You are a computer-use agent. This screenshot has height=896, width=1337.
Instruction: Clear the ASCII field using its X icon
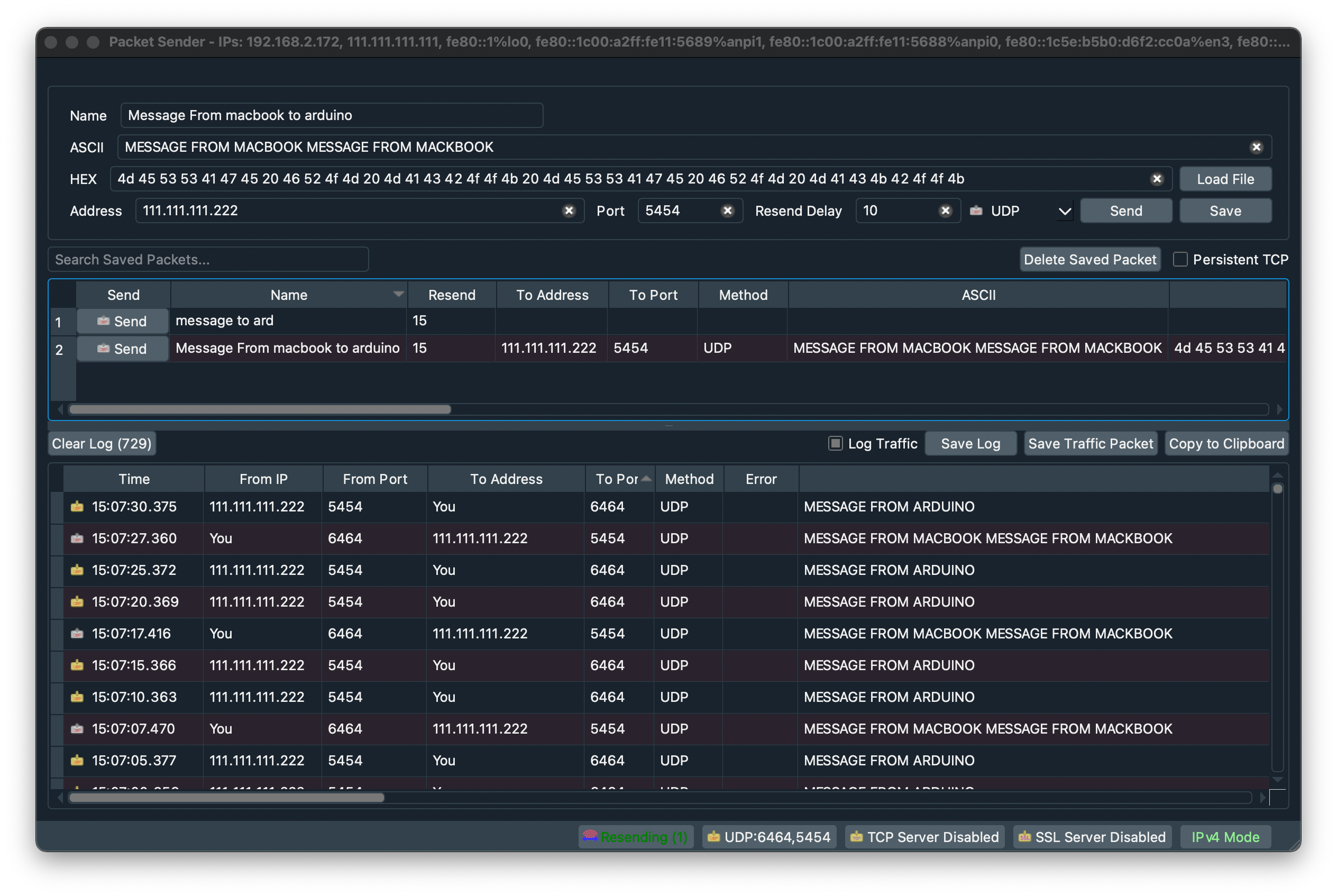pos(1257,147)
